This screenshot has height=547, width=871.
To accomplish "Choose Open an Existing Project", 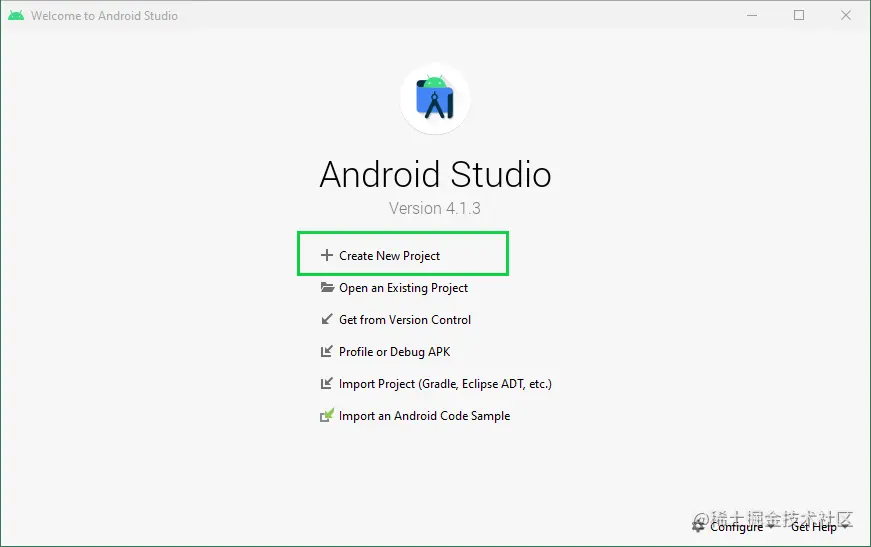I will point(403,288).
